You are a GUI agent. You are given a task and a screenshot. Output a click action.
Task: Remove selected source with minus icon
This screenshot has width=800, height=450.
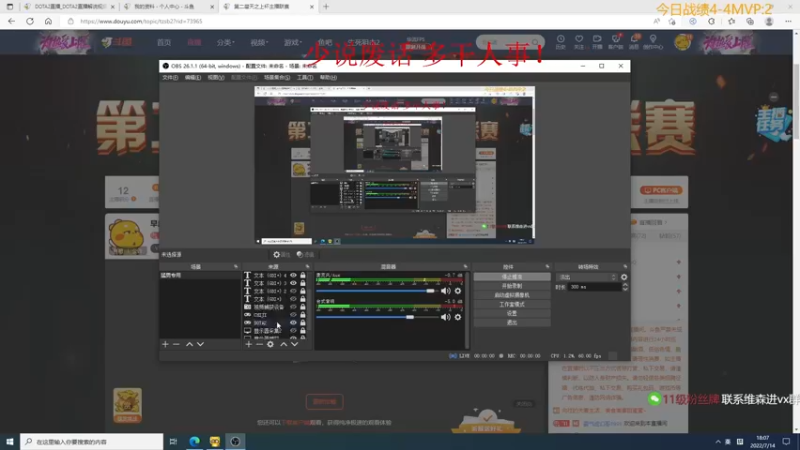[x=259, y=344]
